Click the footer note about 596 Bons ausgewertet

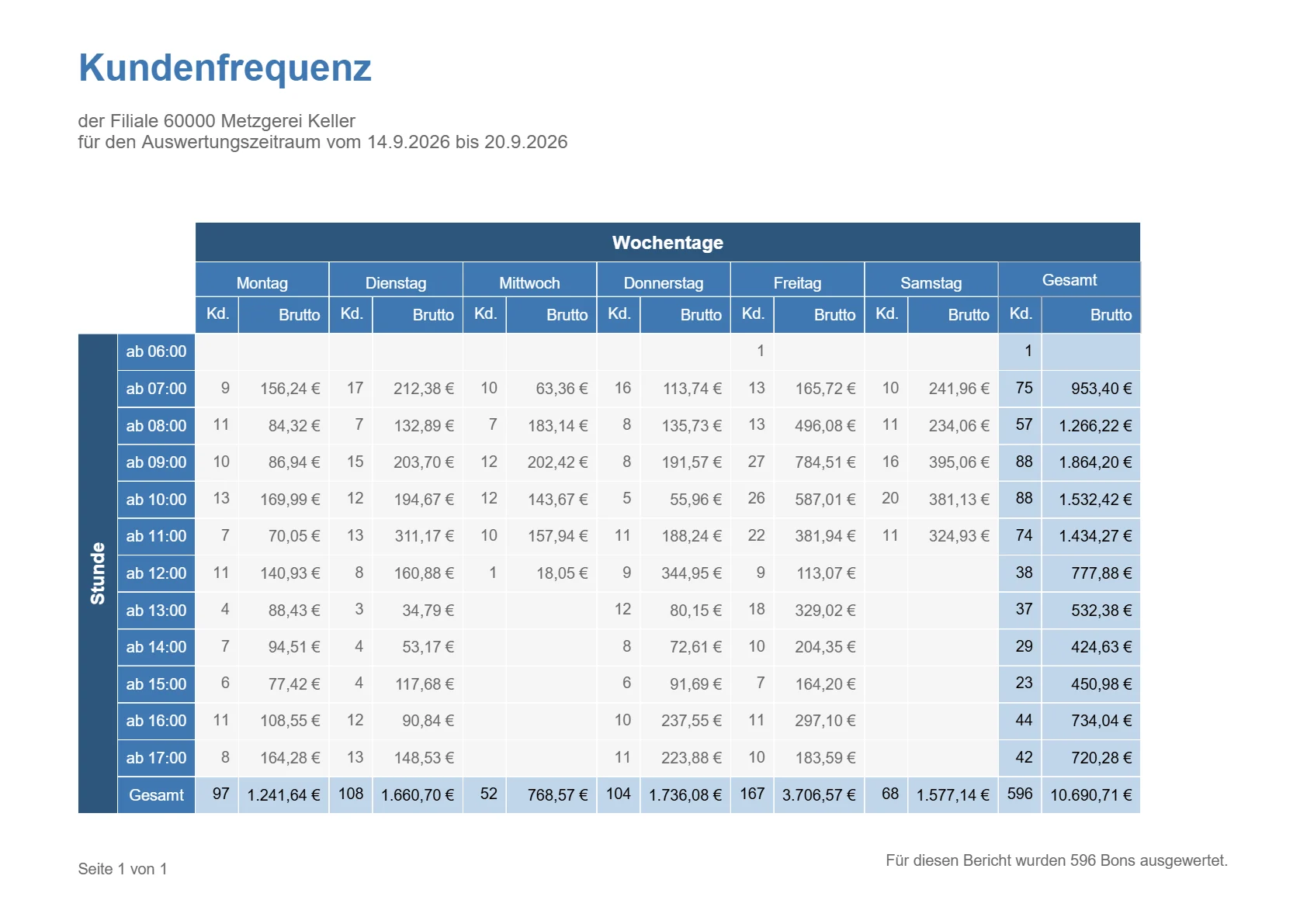[1056, 860]
